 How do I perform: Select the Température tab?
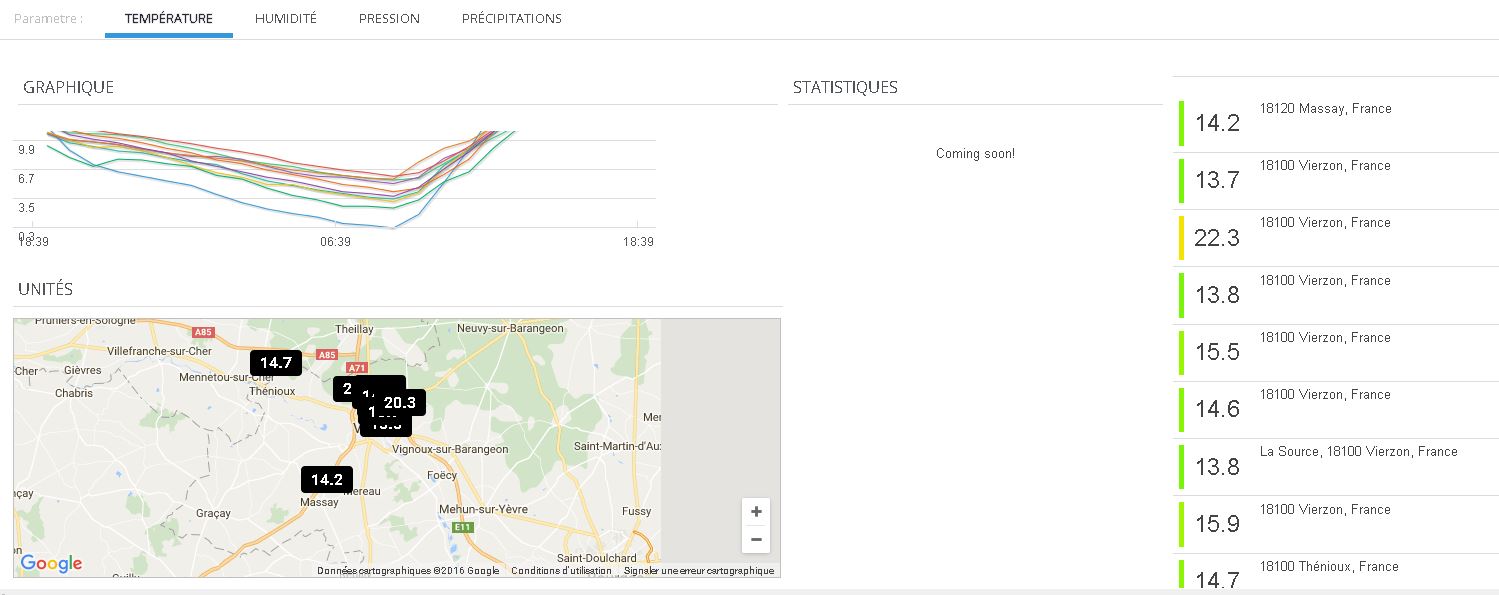click(x=168, y=19)
